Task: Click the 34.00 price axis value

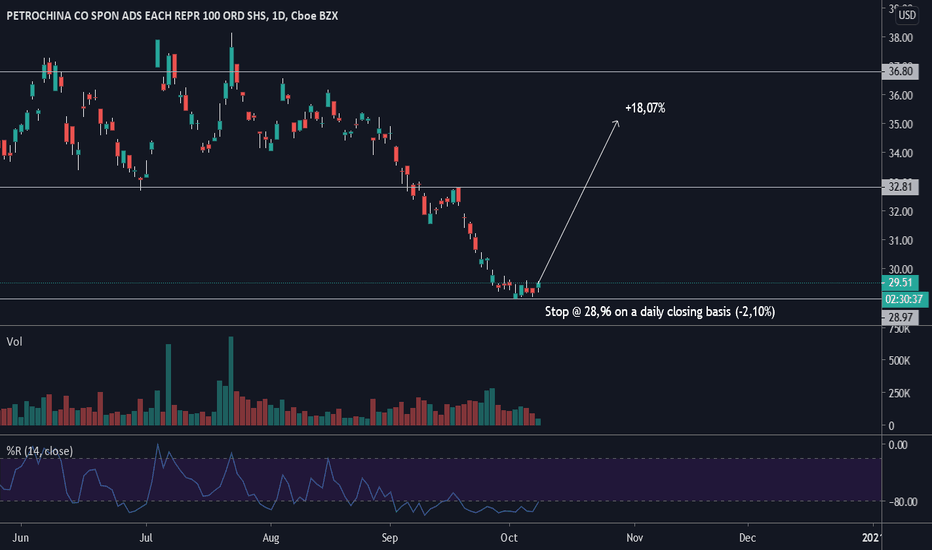Action: tap(900, 153)
